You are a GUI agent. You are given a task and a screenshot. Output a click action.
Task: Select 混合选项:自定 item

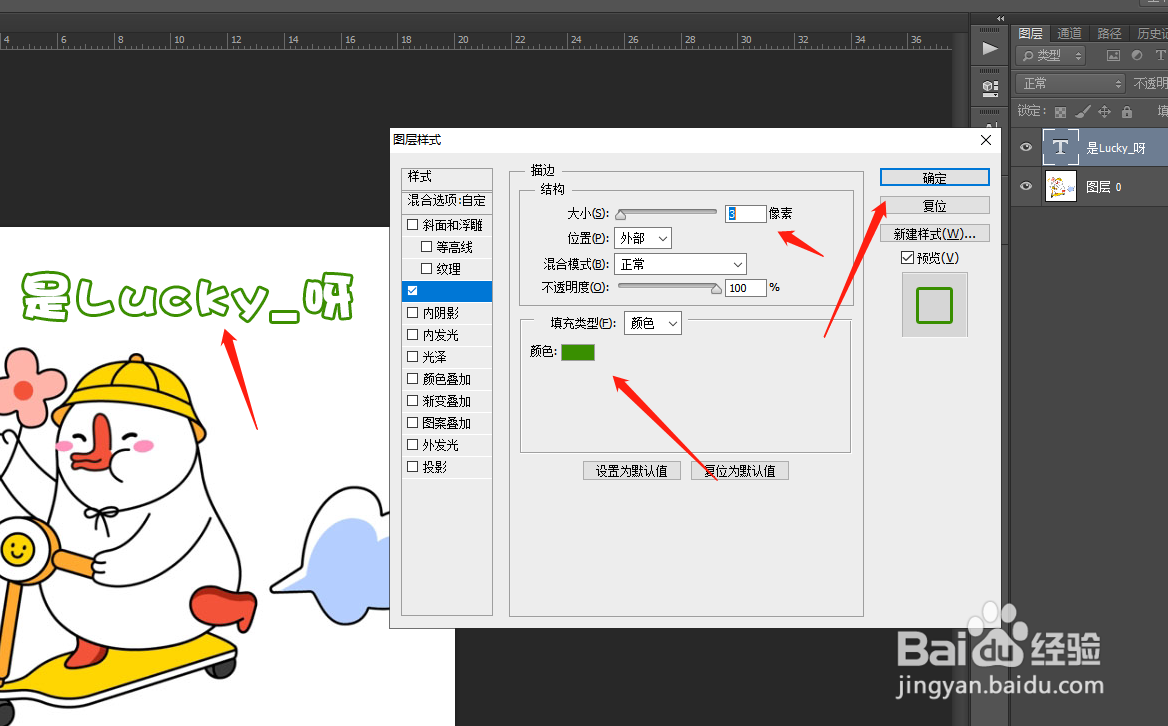pos(447,201)
